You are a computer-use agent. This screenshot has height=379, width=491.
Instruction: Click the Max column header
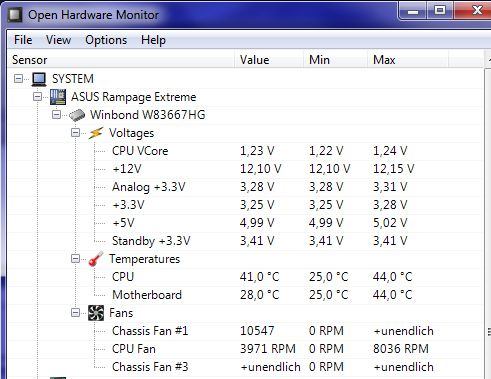[408, 60]
